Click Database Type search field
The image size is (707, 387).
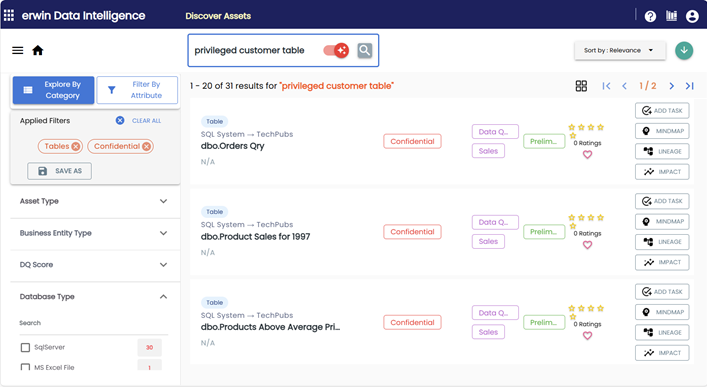pos(93,323)
